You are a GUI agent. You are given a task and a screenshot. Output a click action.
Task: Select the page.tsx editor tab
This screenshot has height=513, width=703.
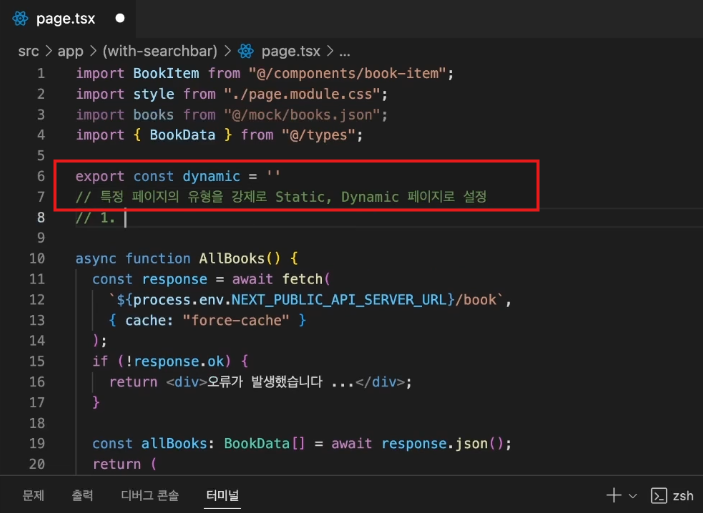(67, 19)
